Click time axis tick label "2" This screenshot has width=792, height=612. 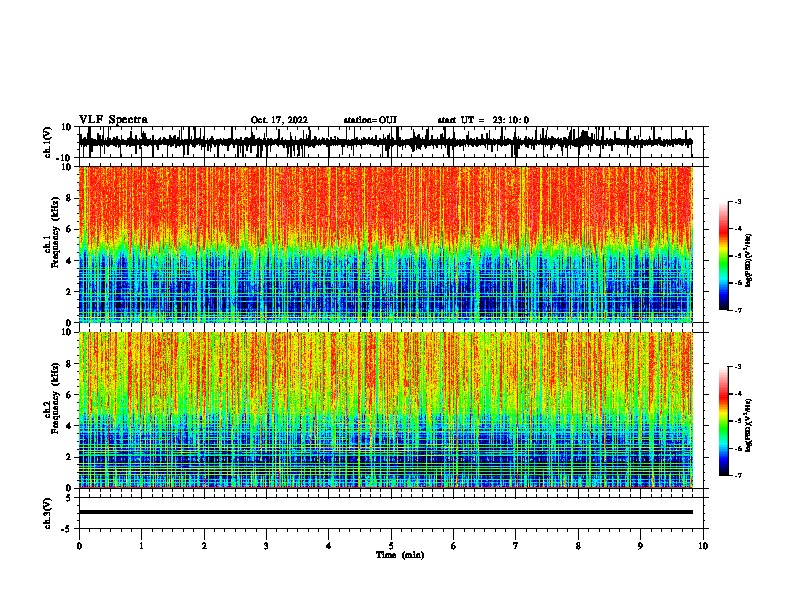[x=204, y=546]
